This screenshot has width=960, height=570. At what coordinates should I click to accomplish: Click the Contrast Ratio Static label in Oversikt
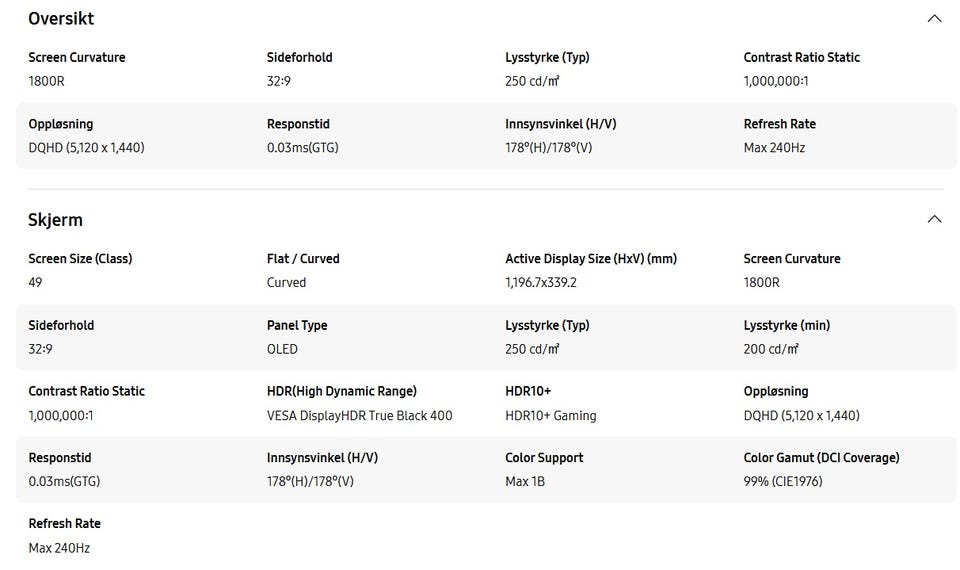tap(801, 58)
